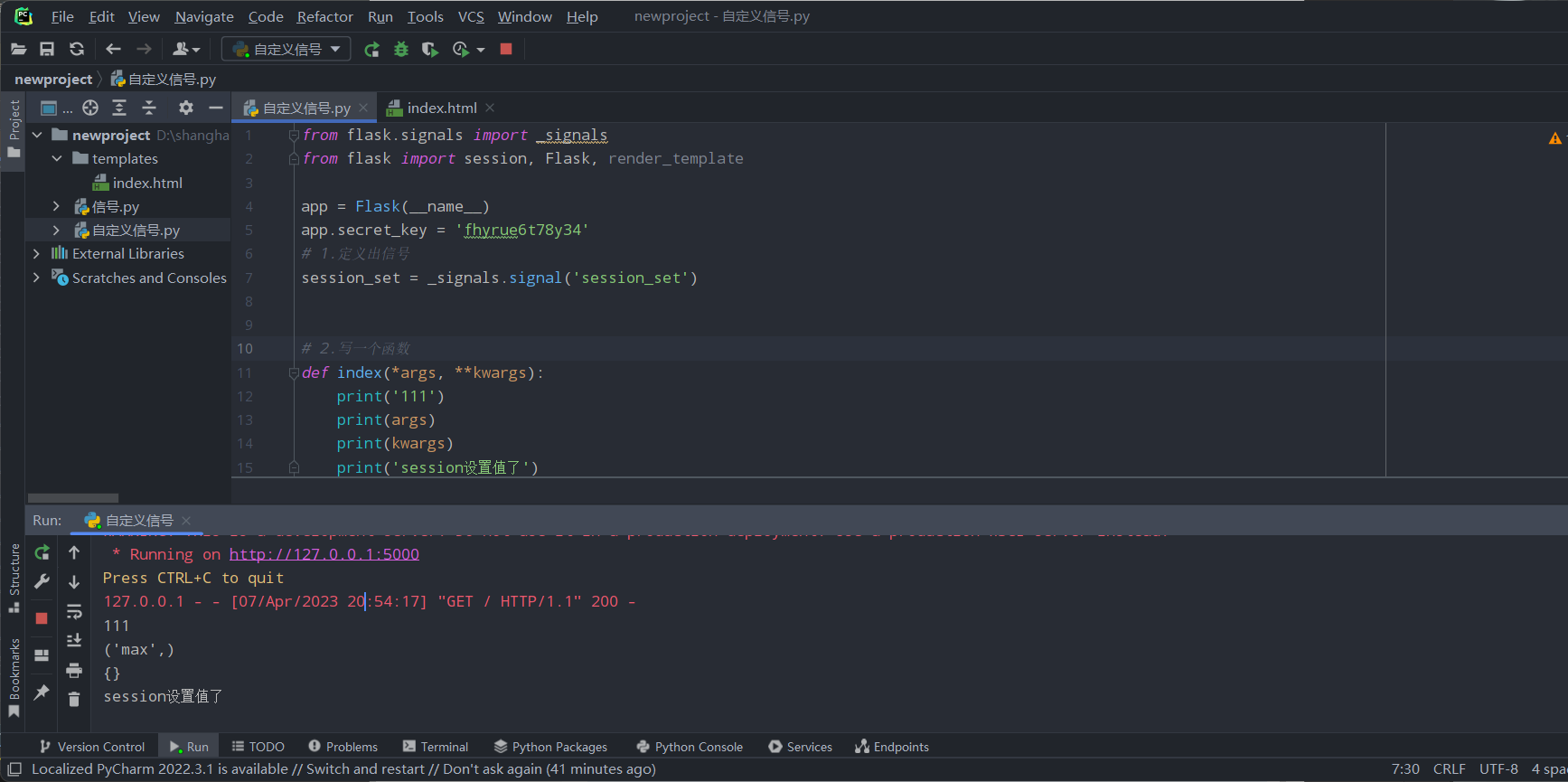Navigate forward with the right arrow

tap(144, 49)
